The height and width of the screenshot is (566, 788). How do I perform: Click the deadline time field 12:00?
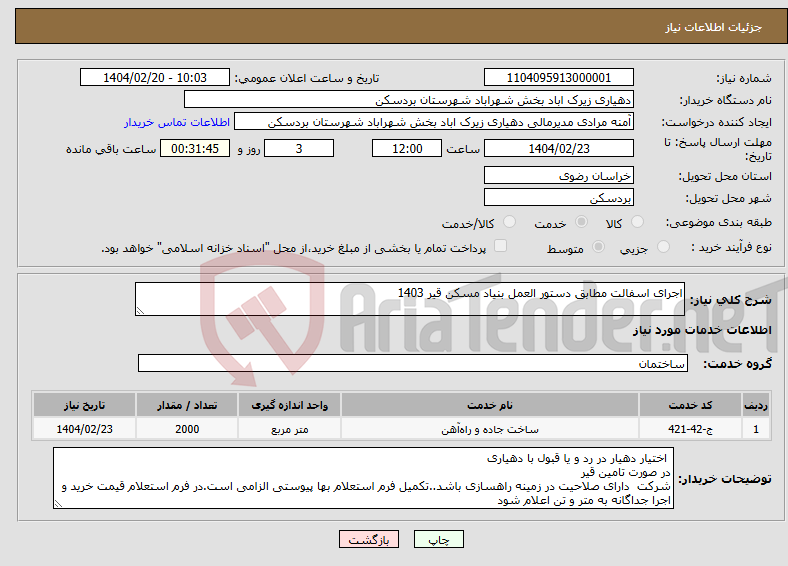pos(407,148)
